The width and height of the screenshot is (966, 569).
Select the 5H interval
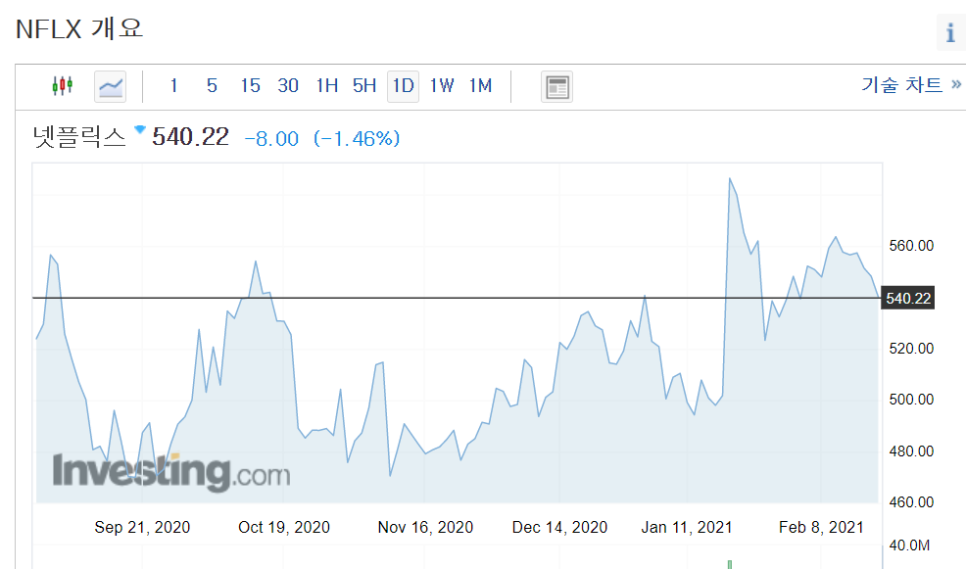pyautogui.click(x=364, y=86)
